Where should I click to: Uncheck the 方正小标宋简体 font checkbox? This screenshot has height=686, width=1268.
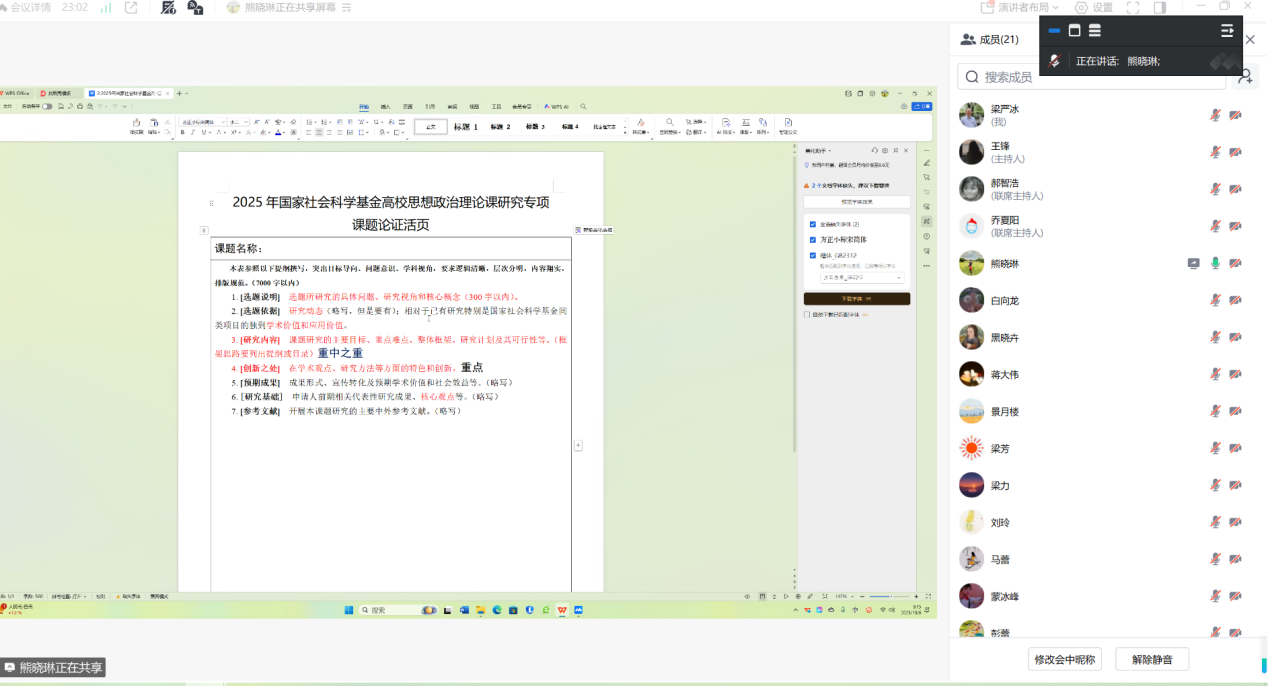[812, 240]
